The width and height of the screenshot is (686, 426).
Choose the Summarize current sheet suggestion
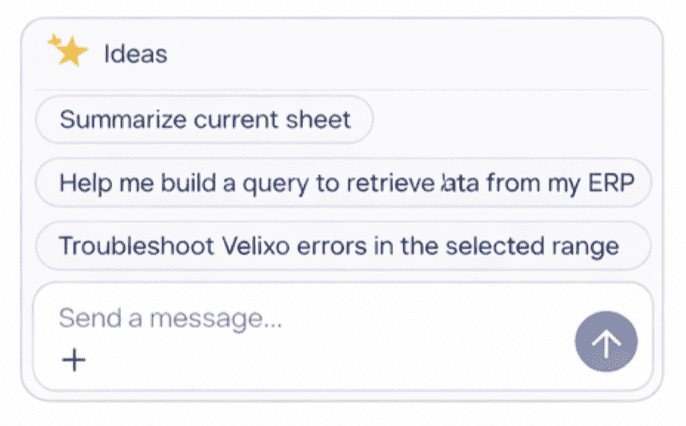coord(205,120)
